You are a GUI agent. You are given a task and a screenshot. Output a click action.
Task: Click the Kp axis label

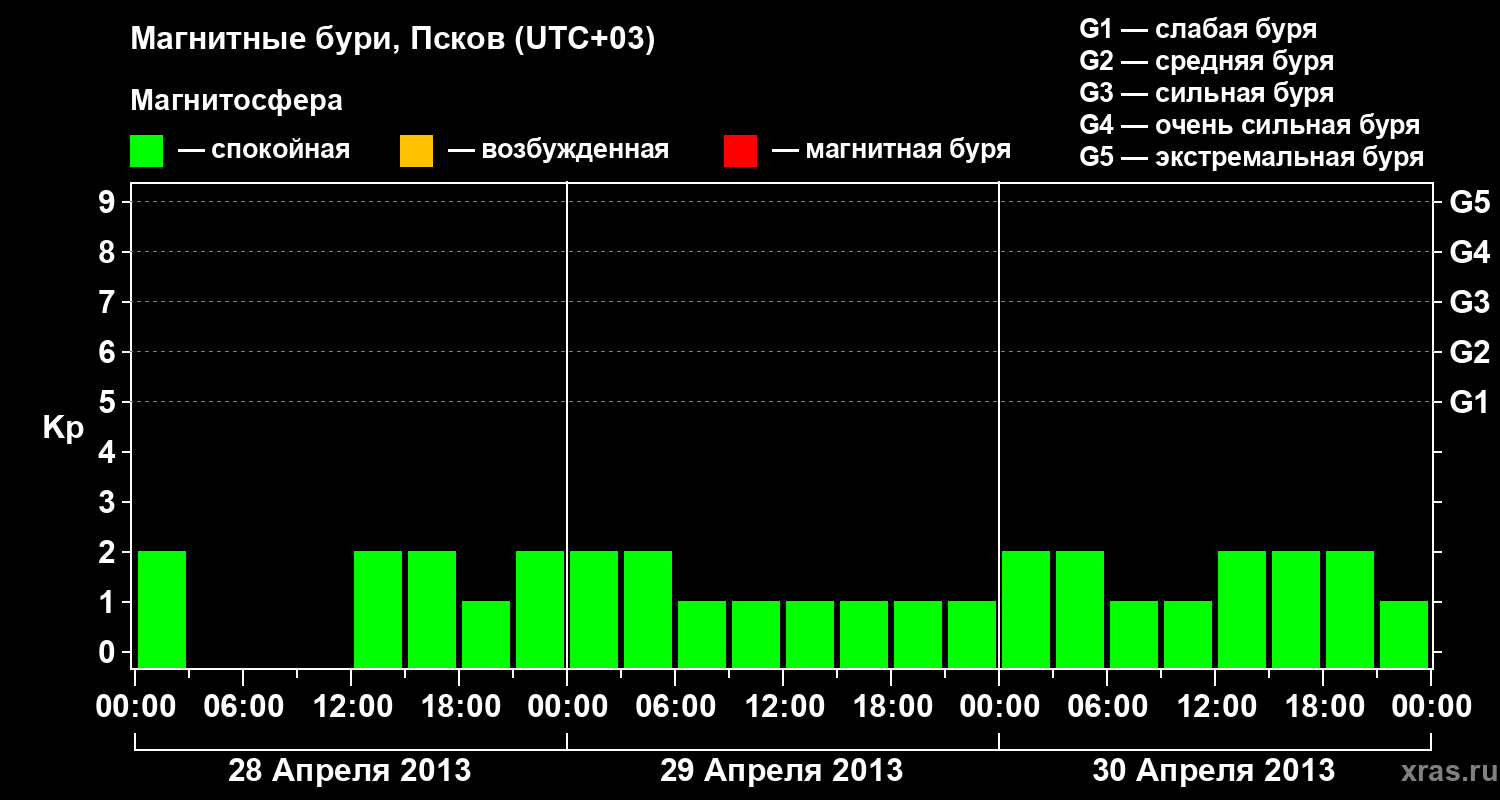(63, 430)
